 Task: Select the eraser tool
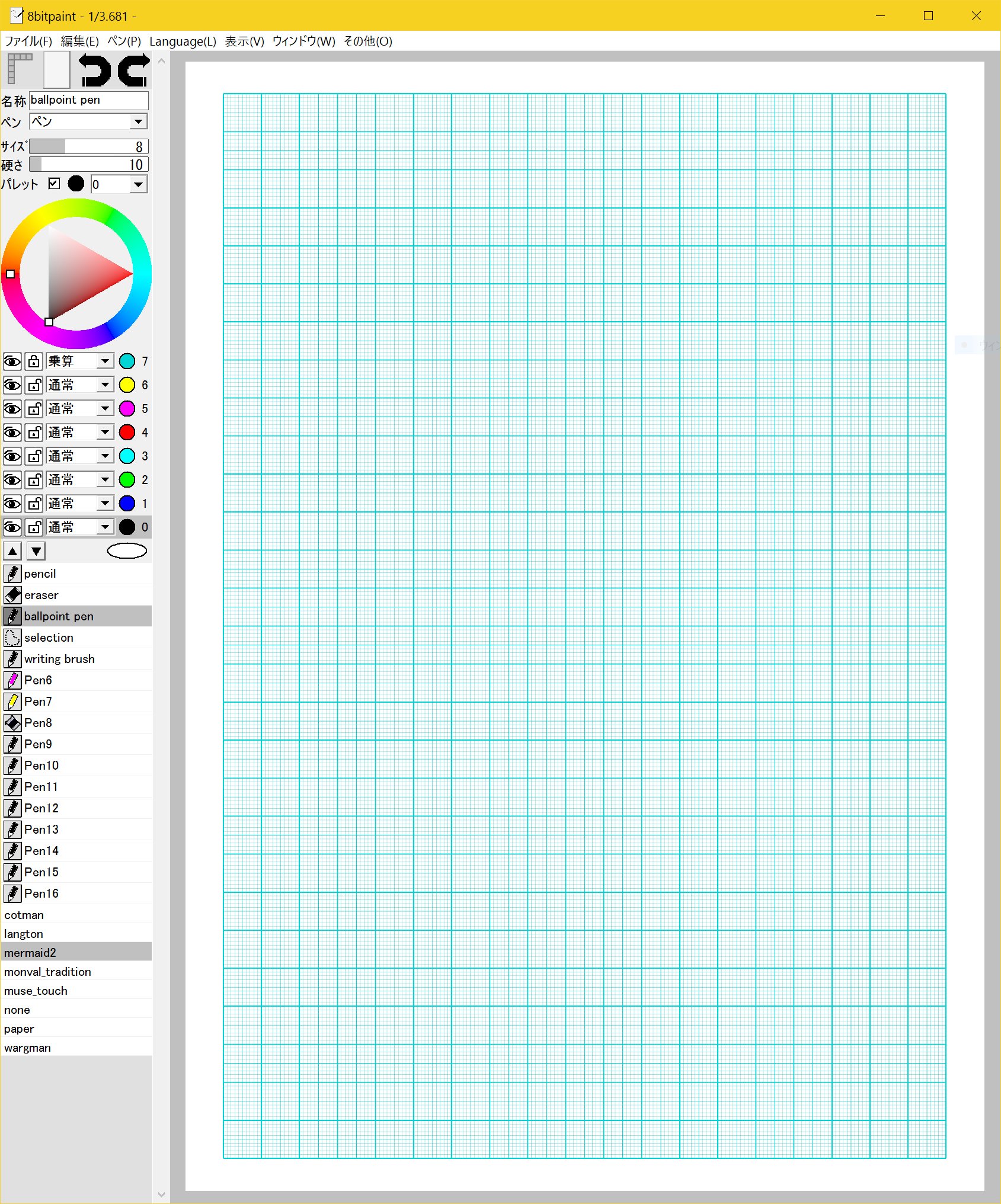[76, 595]
